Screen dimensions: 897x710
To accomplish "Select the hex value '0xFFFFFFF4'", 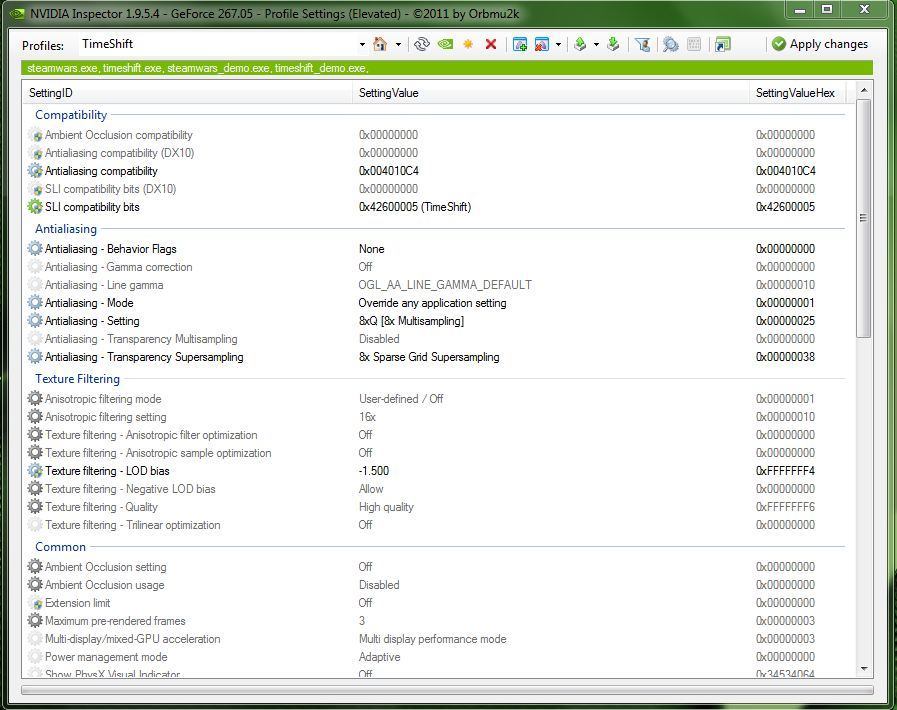I will point(785,470).
